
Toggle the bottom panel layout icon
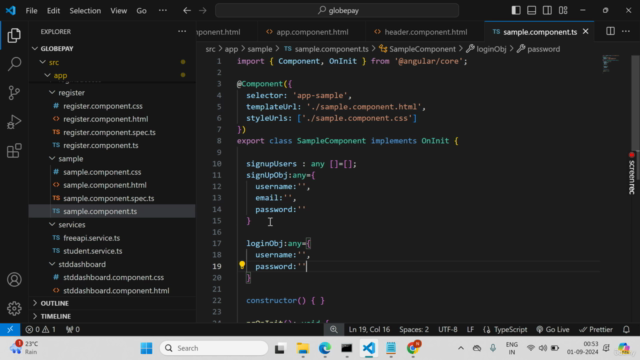[x=531, y=10]
